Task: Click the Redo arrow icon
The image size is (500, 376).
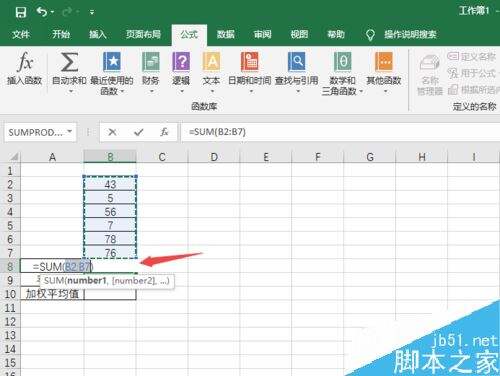Action: click(x=67, y=12)
